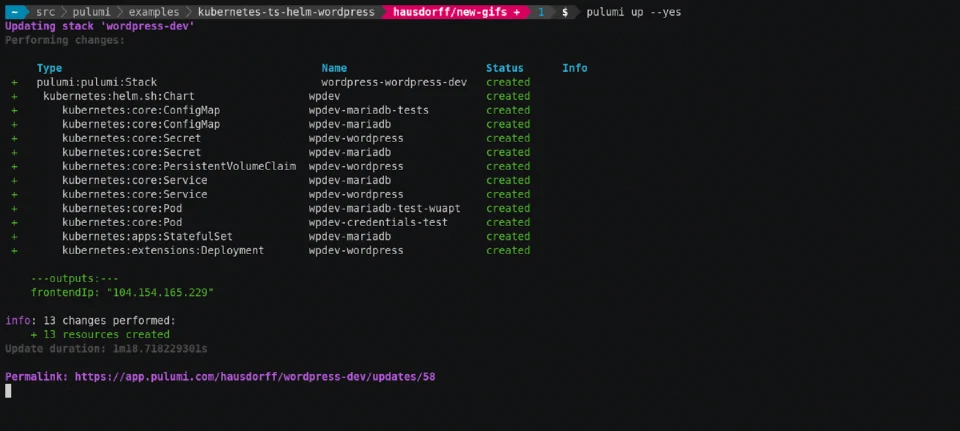Click the wpdev-mariadb-test-wuapt pod name

(x=384, y=208)
